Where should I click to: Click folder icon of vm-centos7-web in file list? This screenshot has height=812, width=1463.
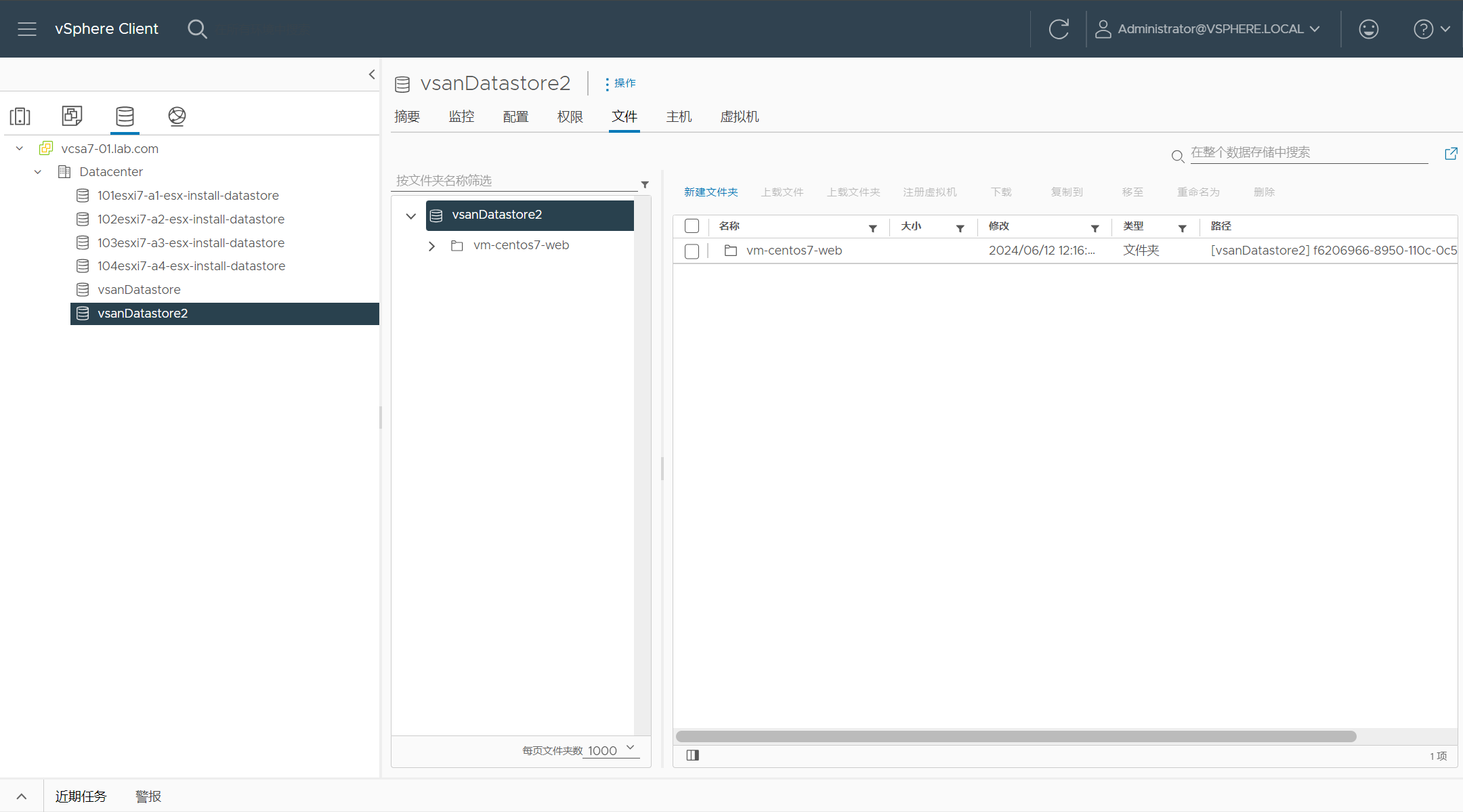pos(731,251)
